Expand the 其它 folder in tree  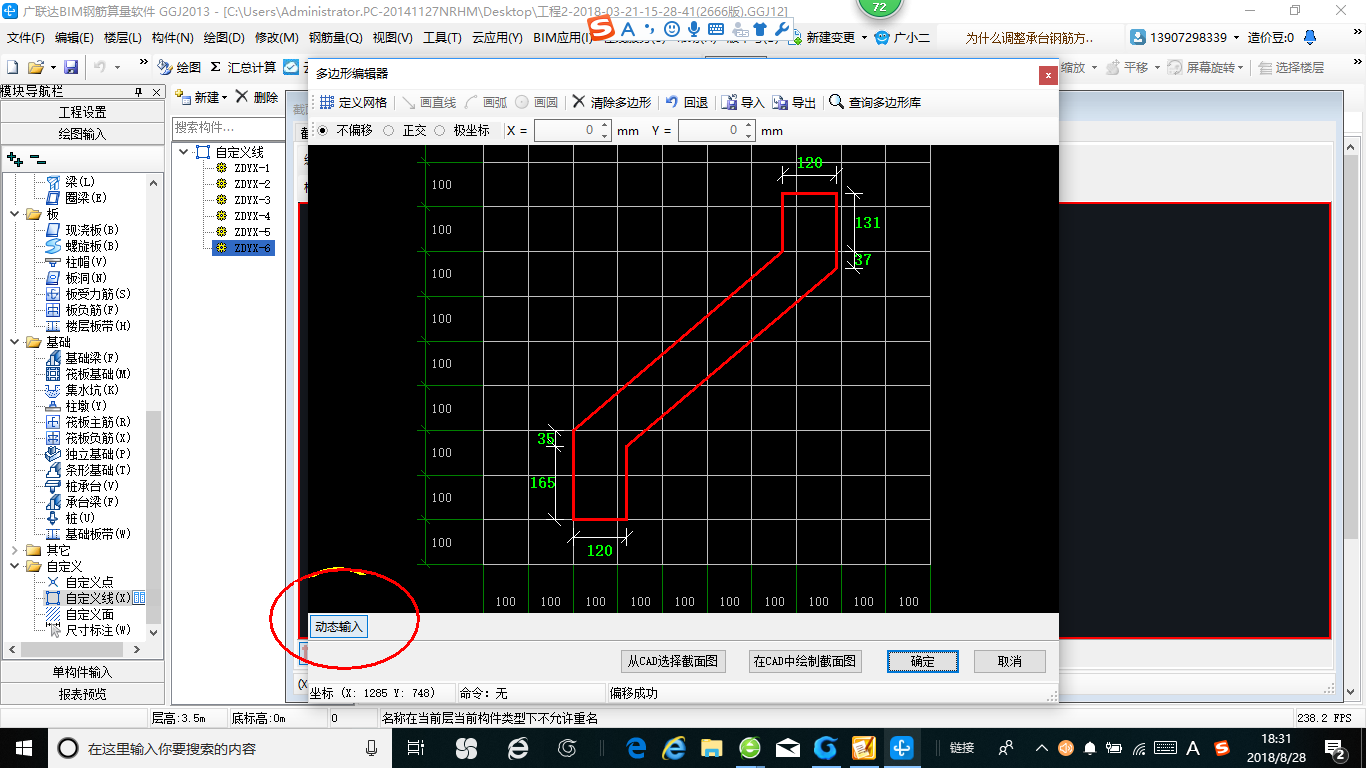14,550
